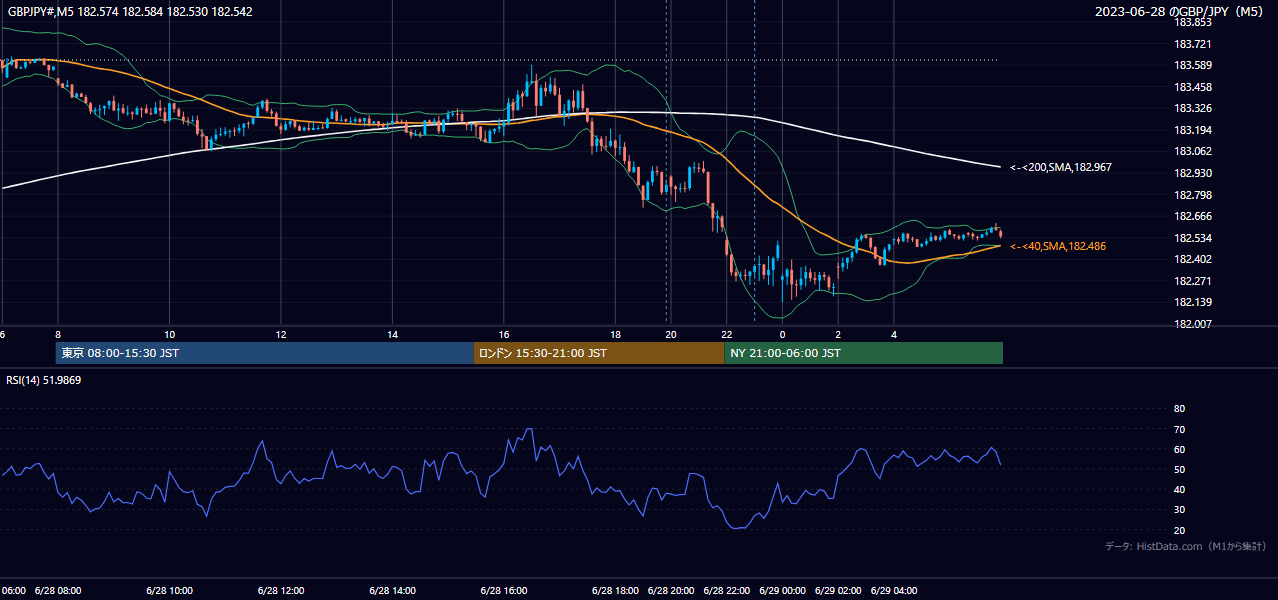
Task: Click price axis value 182.402
Action: 1192,259
